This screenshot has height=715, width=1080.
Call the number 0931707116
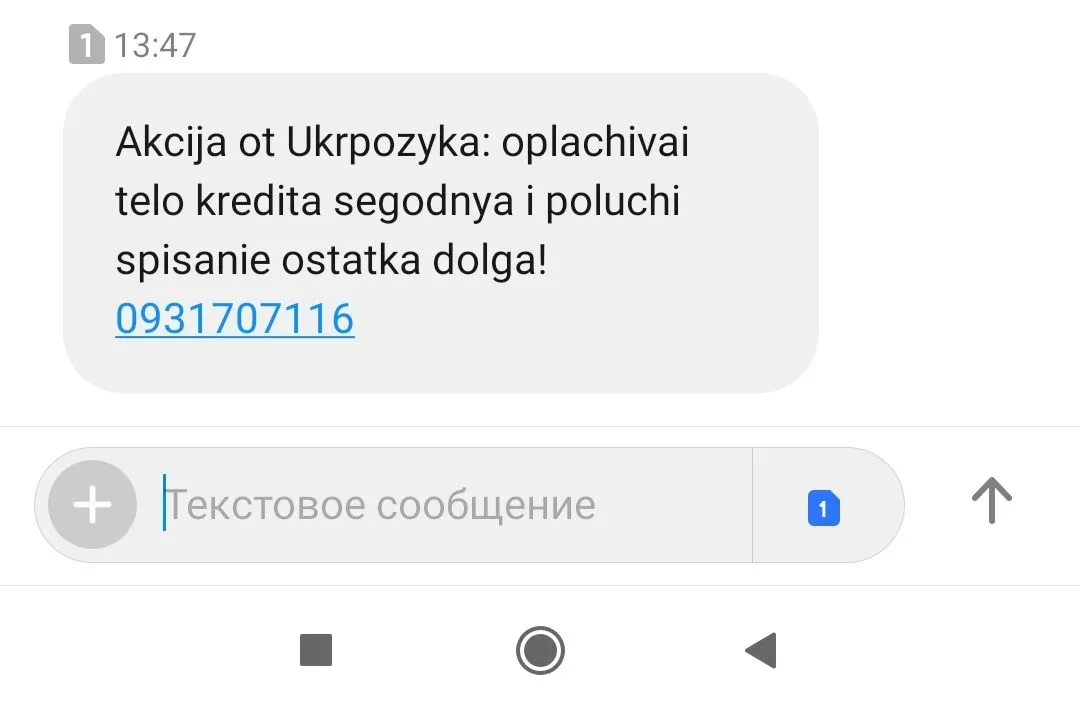tap(235, 318)
